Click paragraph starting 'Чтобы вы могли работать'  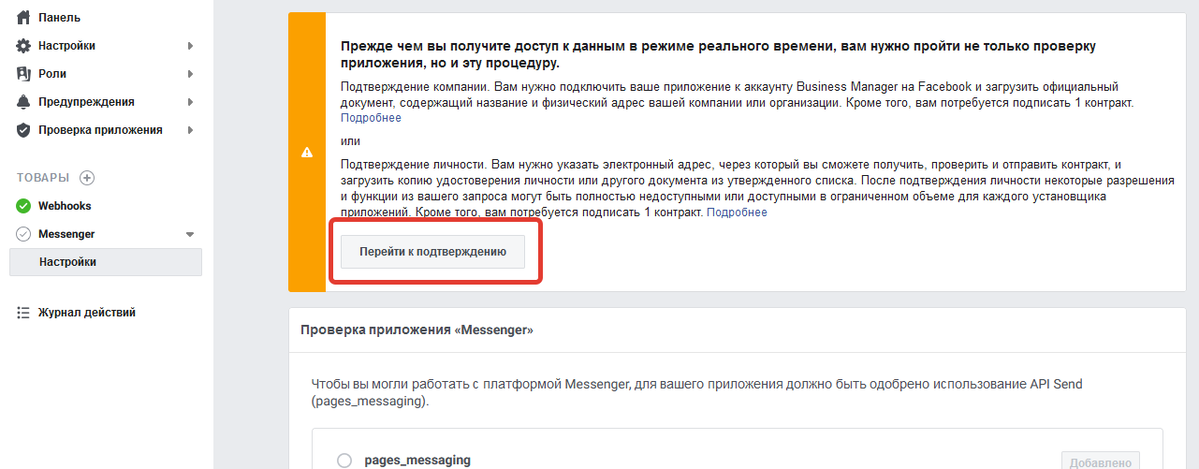tap(697, 392)
